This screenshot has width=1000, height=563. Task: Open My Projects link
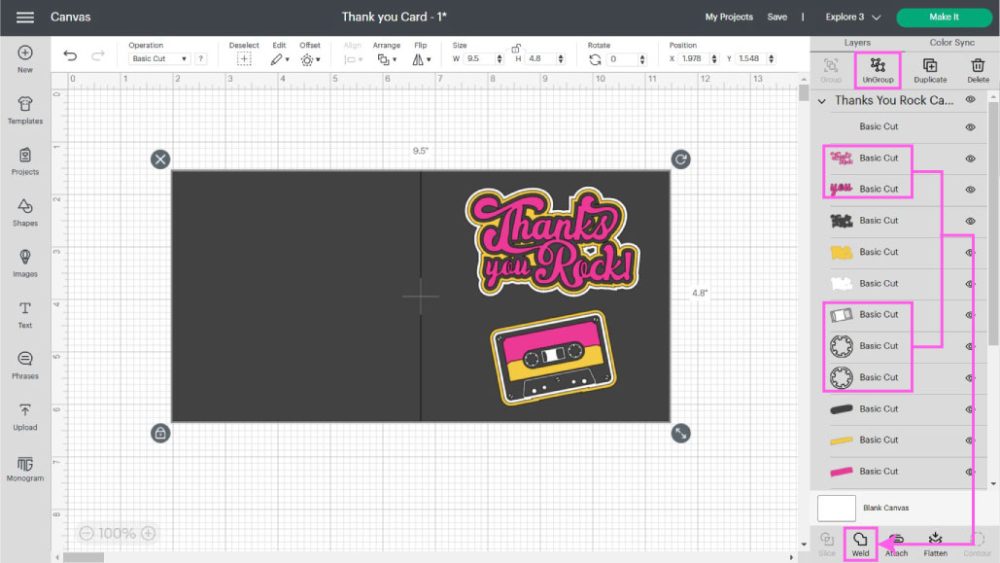coord(728,17)
